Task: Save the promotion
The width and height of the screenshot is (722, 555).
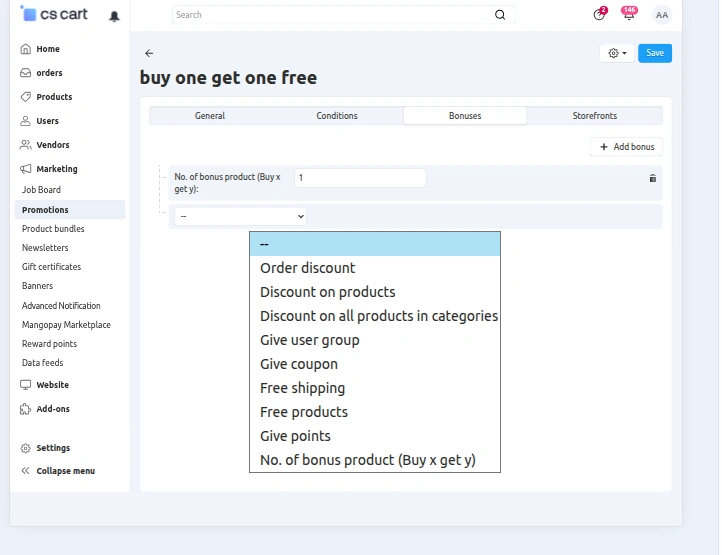Action: pyautogui.click(x=655, y=53)
